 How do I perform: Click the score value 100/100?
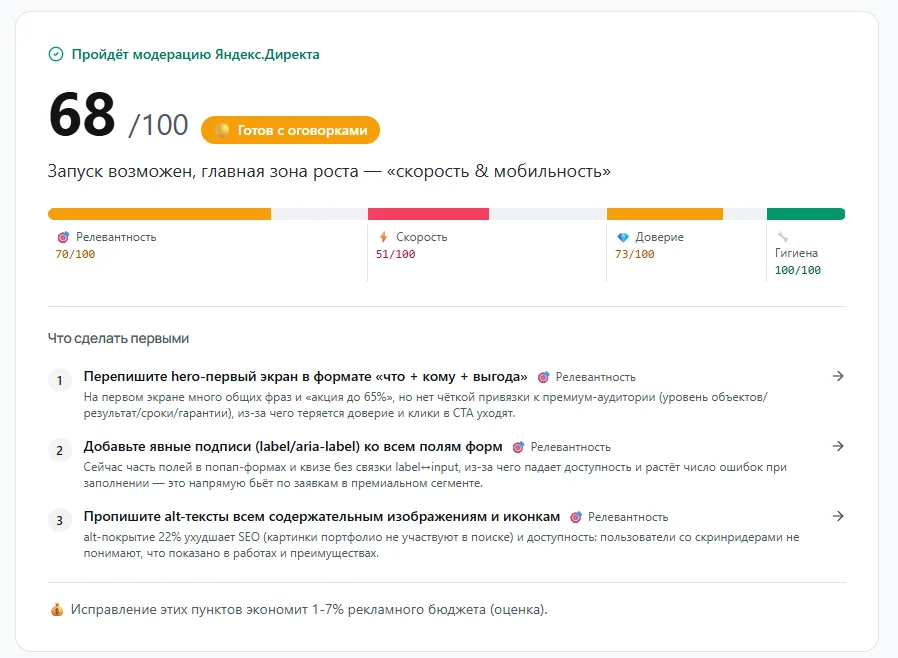[x=798, y=270]
